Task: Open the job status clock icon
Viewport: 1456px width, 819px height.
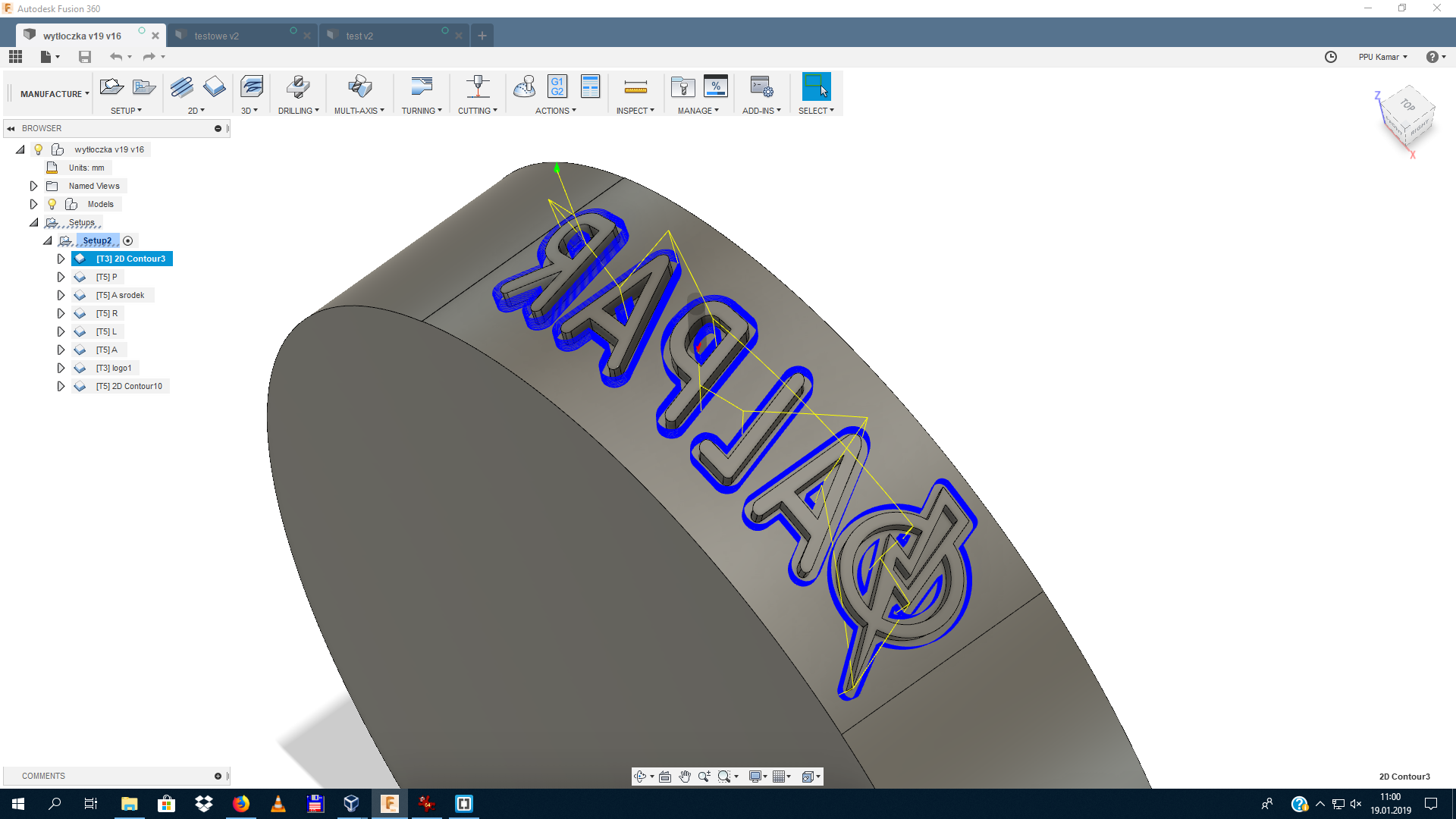Action: pyautogui.click(x=1331, y=57)
